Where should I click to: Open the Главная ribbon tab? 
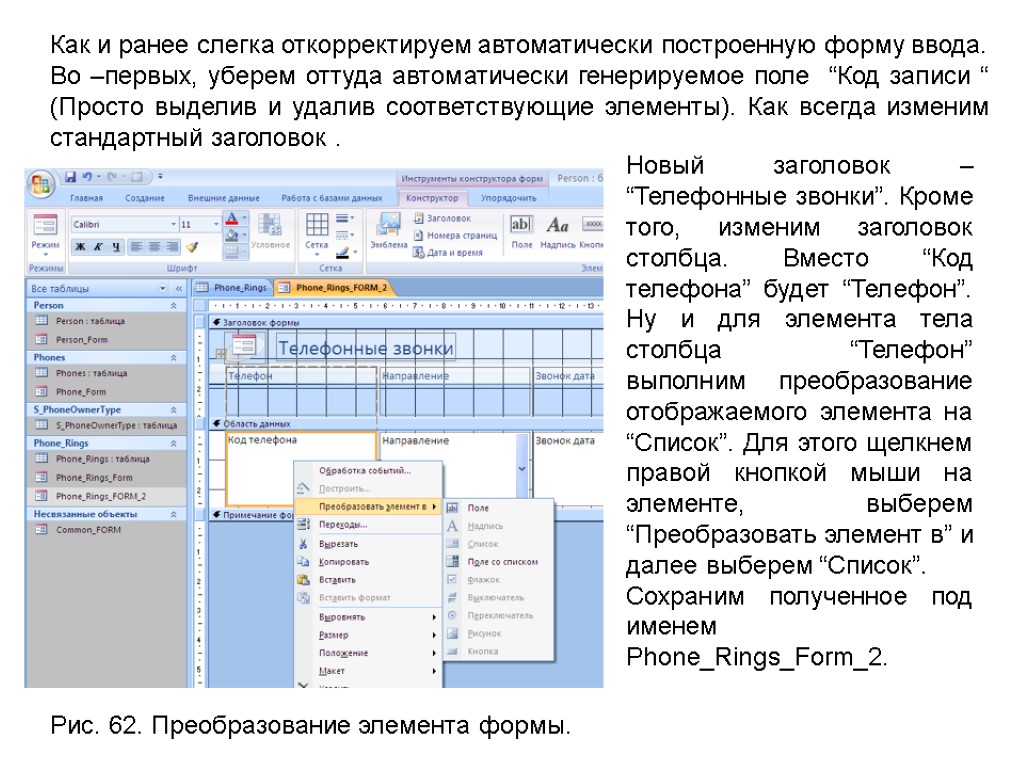pos(86,198)
